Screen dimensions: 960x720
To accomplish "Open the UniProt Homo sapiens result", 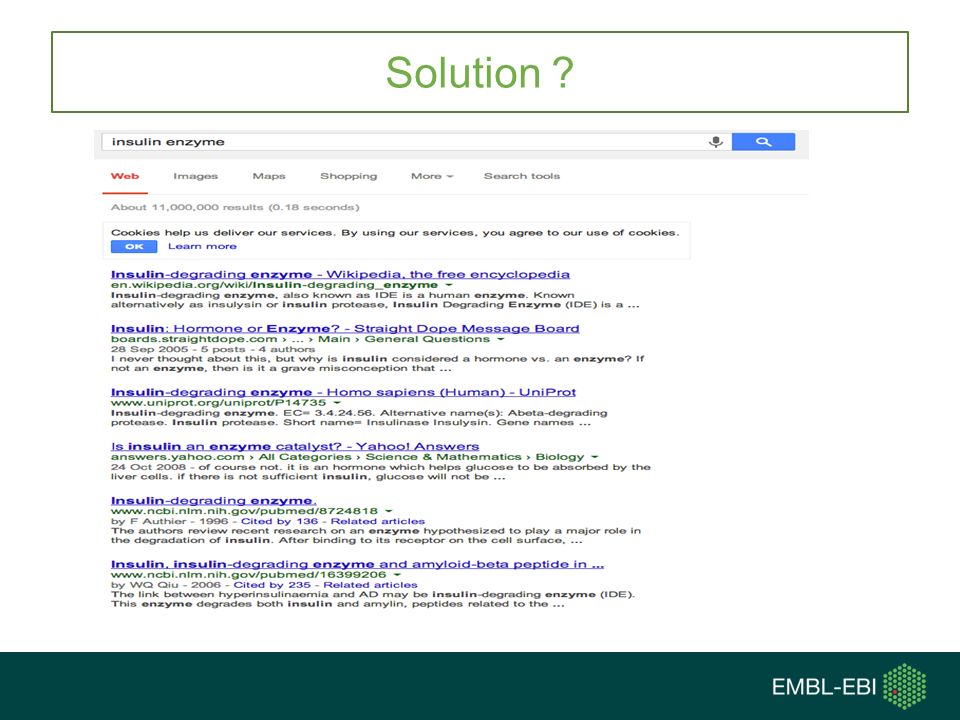I will coord(343,392).
